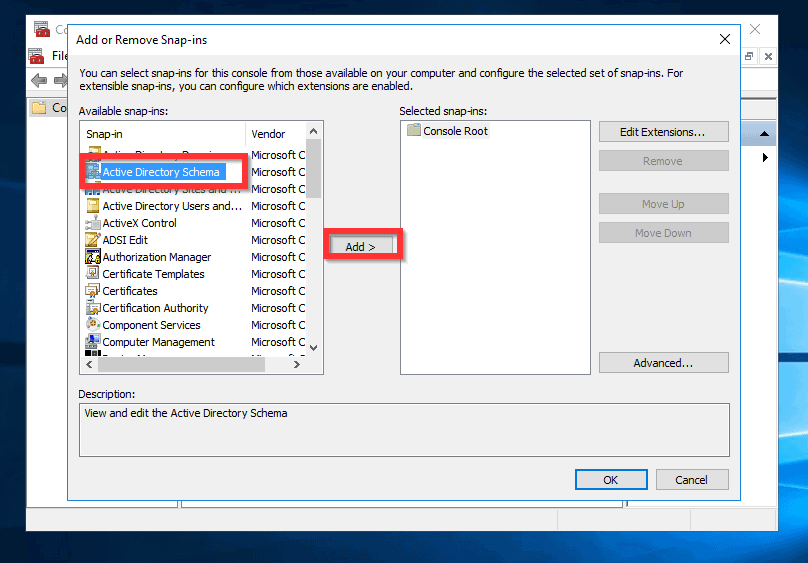Open File menu in background console window
This screenshot has height=563, width=808.
(60, 56)
